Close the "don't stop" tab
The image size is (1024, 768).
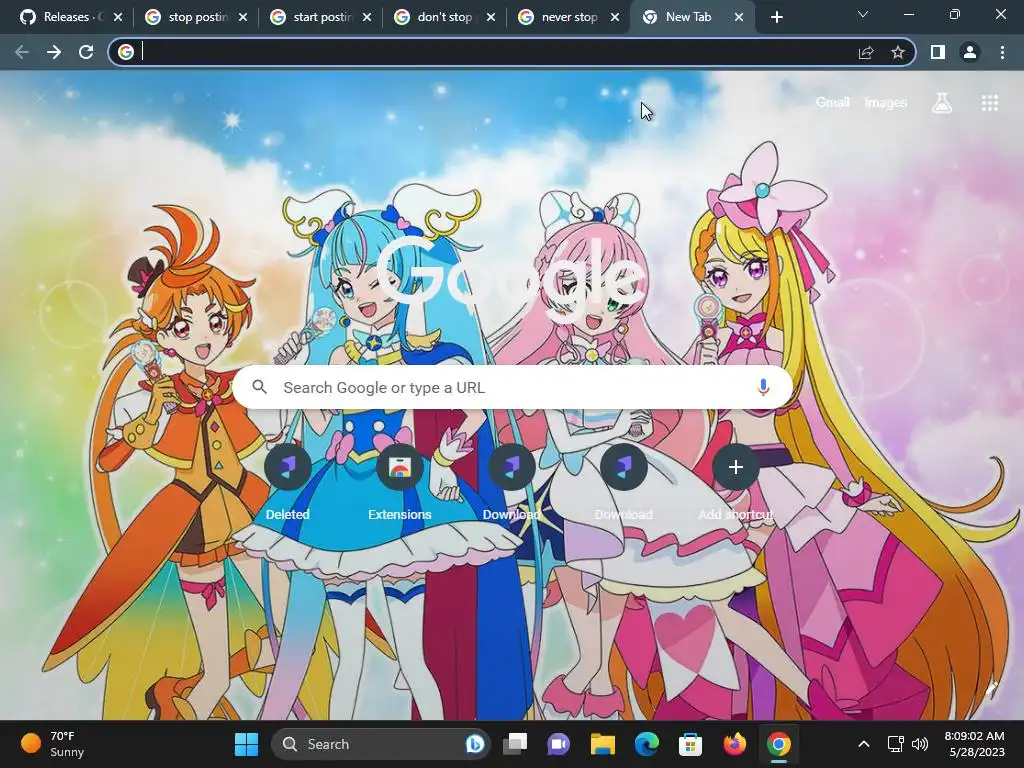click(491, 17)
